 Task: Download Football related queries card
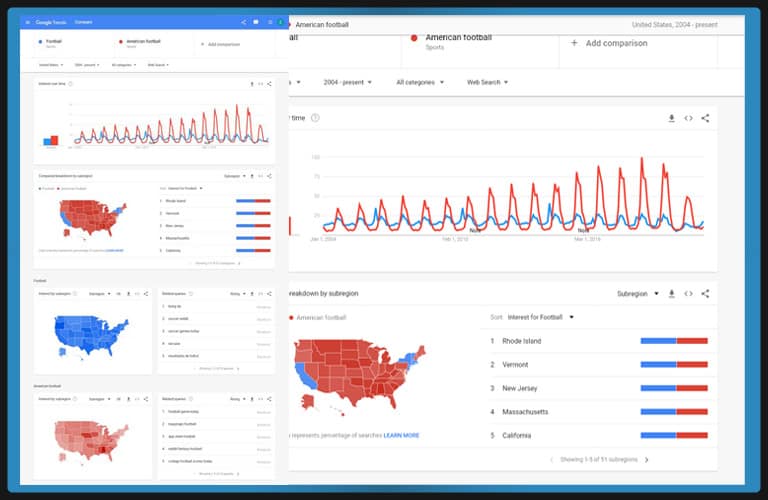coord(252,294)
